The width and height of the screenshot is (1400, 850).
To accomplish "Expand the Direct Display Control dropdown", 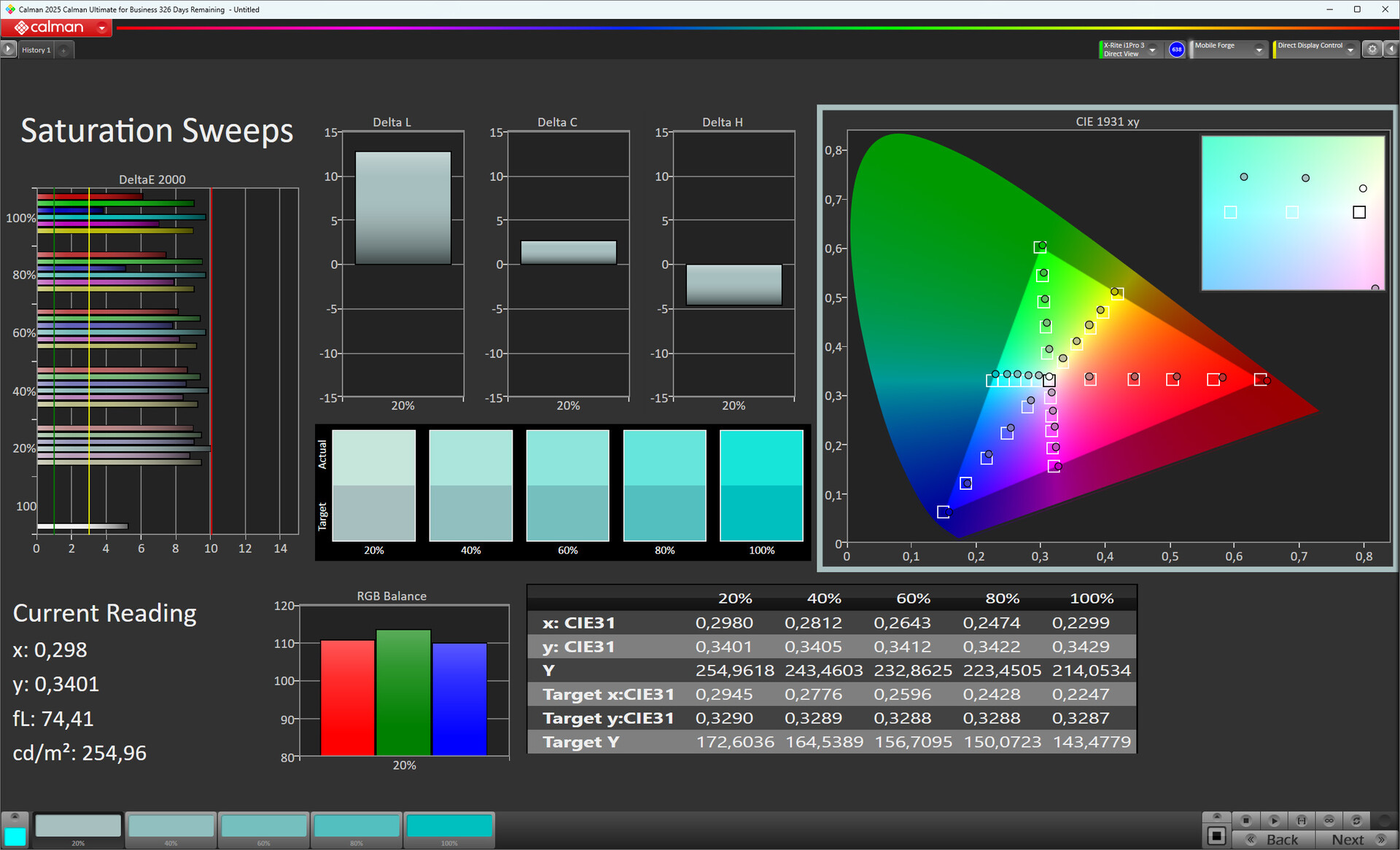I will [1350, 50].
